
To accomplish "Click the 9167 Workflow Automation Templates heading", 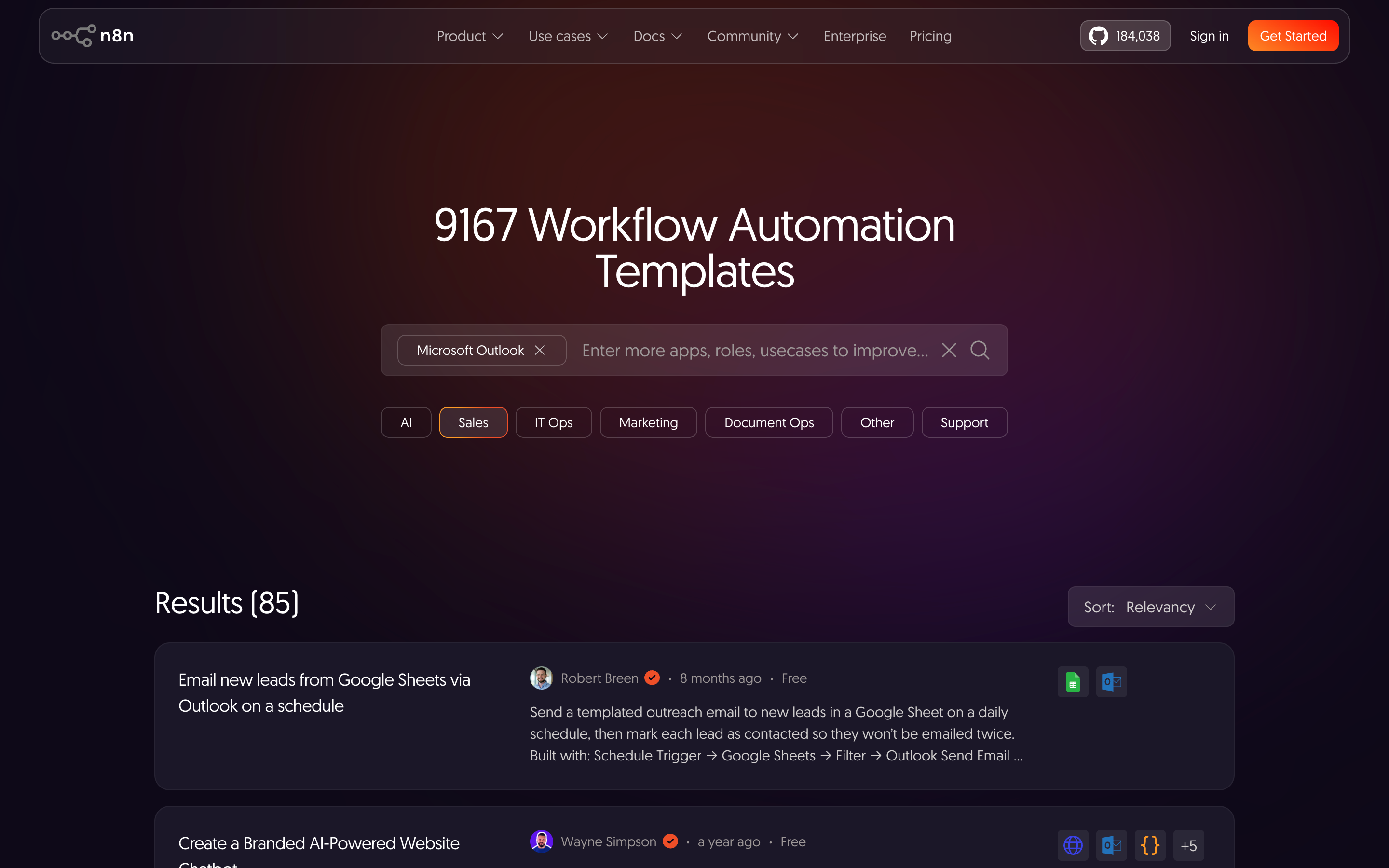I will click(694, 247).
